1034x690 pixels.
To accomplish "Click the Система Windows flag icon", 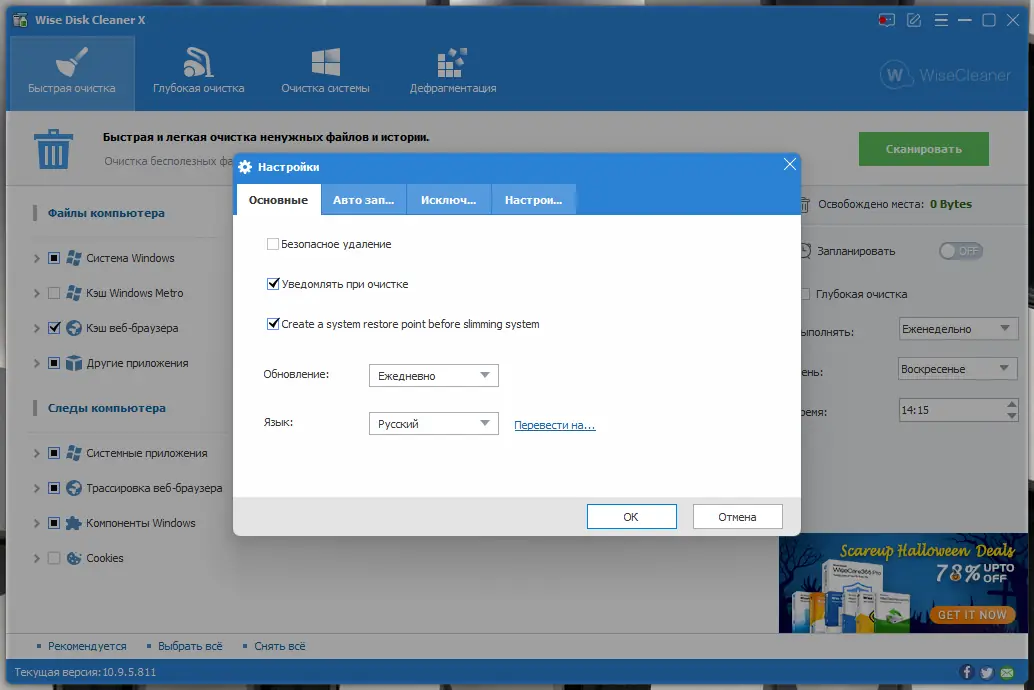I will [74, 258].
